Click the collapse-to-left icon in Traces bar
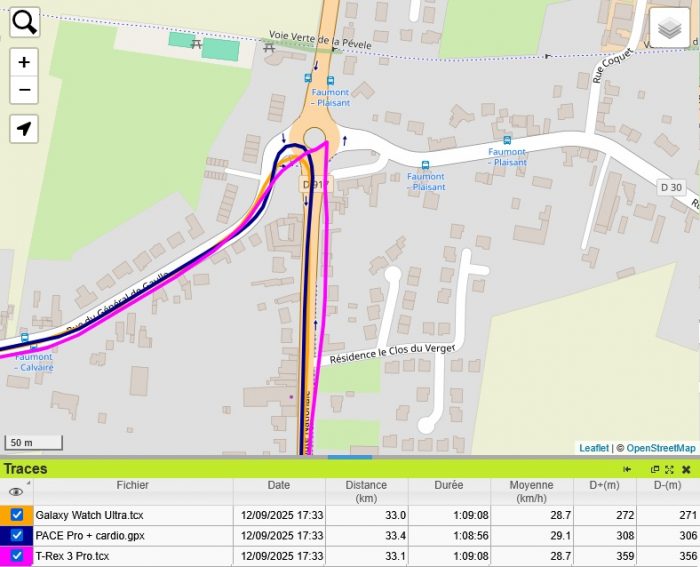The width and height of the screenshot is (700, 567). click(x=627, y=469)
